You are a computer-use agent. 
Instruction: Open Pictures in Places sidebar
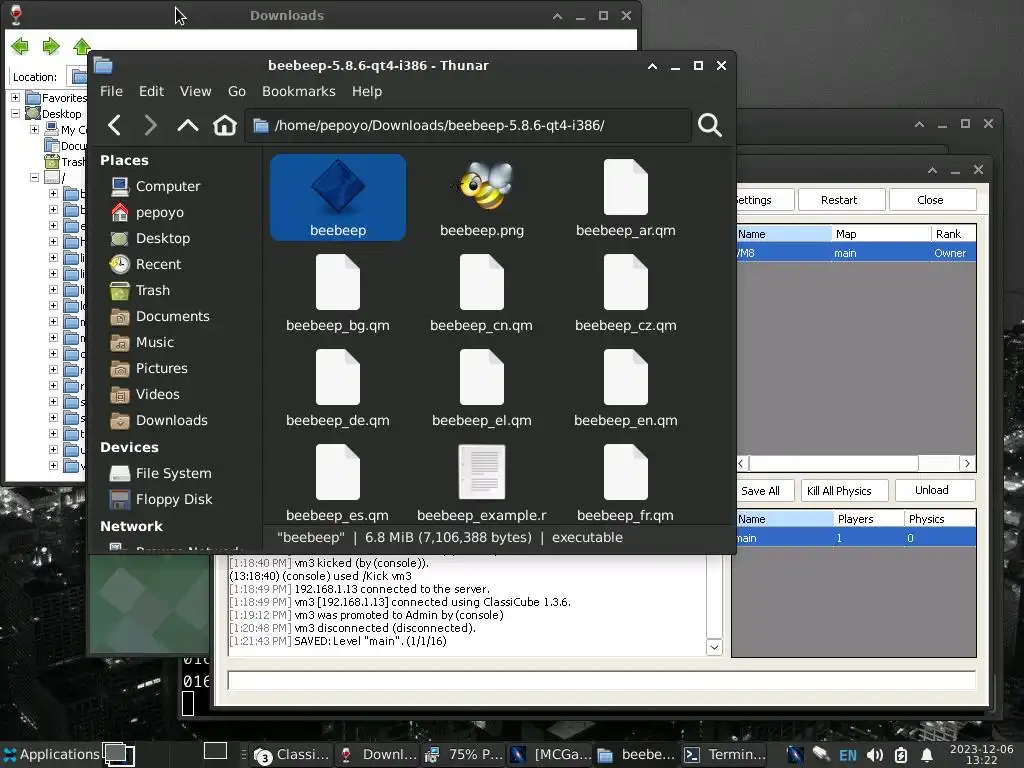(x=149, y=369)
